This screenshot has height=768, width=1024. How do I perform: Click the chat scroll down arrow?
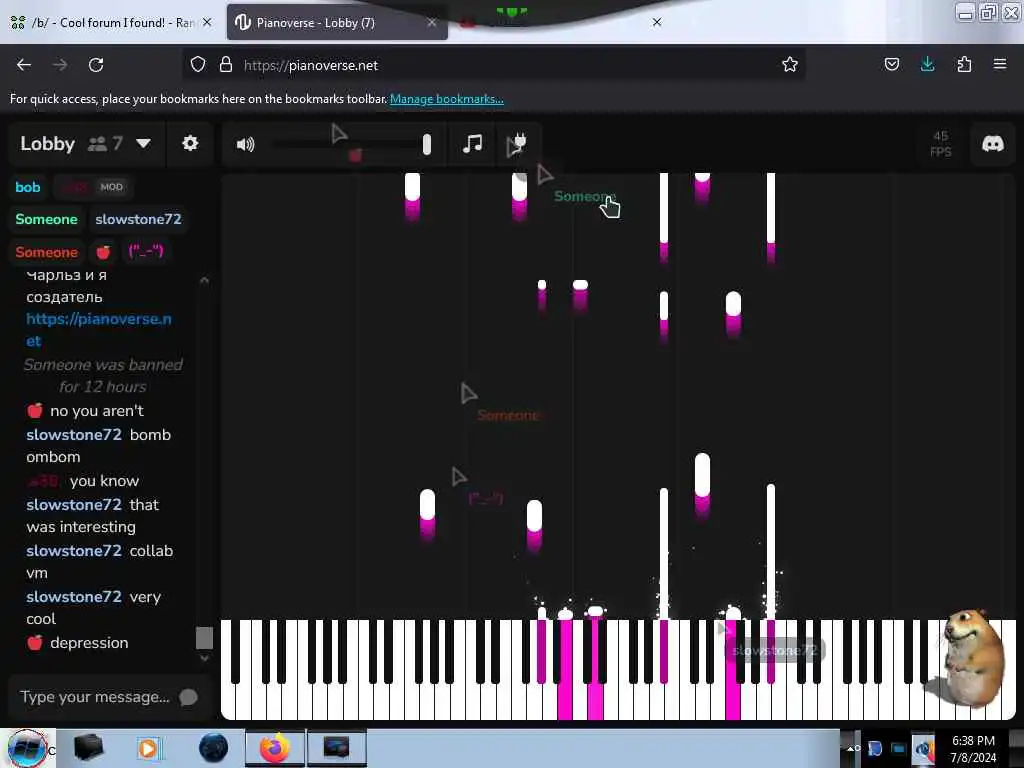point(204,658)
